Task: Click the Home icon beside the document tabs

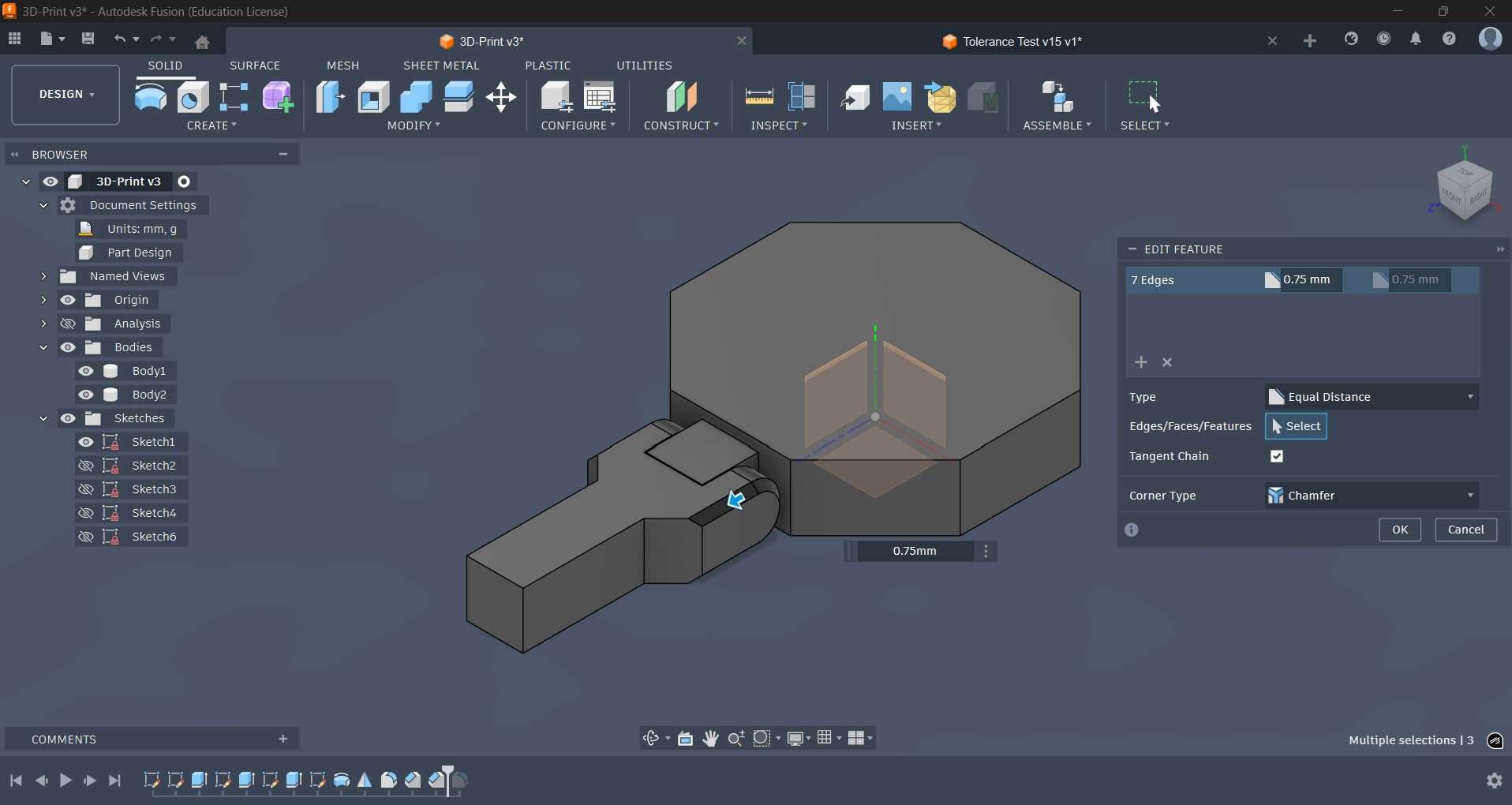Action: (x=203, y=42)
